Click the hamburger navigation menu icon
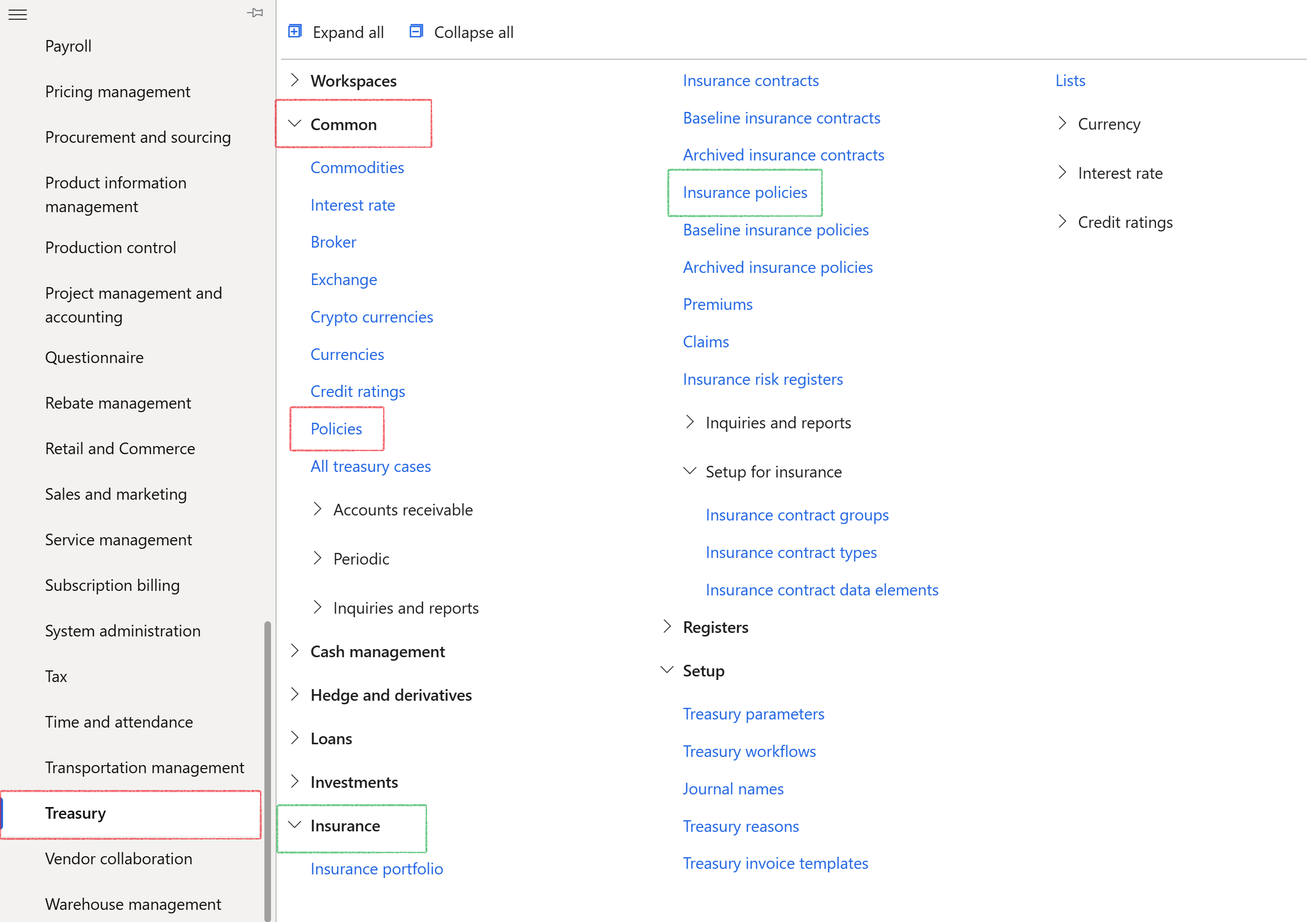This screenshot has width=1316, height=922. [x=18, y=14]
